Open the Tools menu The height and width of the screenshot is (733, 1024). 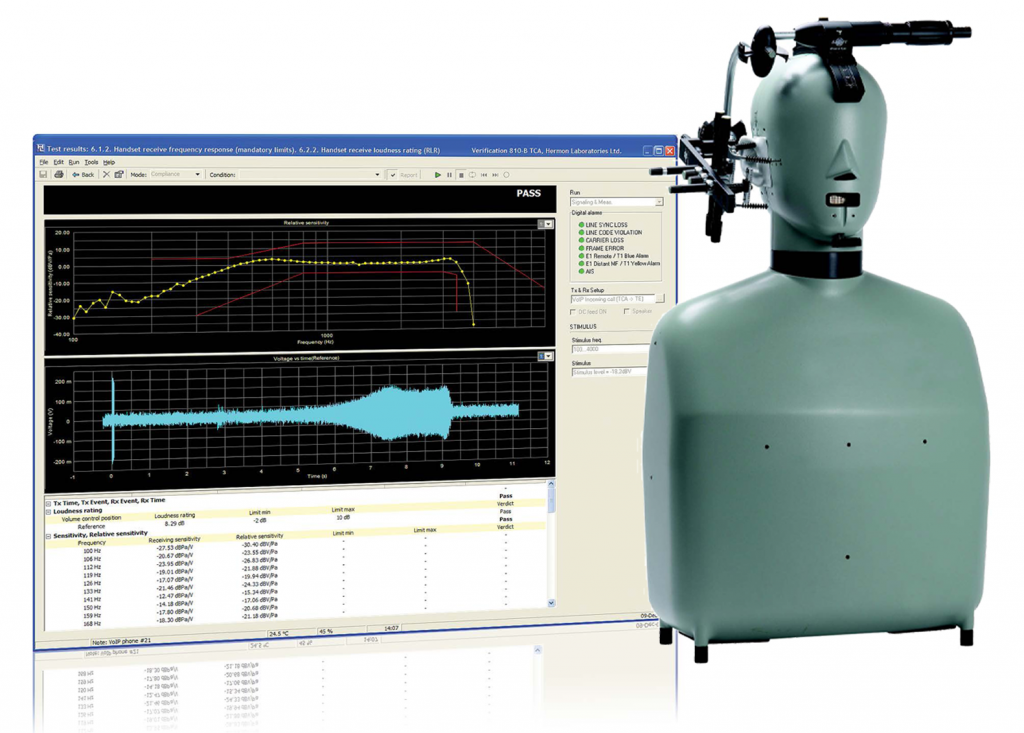coord(91,162)
